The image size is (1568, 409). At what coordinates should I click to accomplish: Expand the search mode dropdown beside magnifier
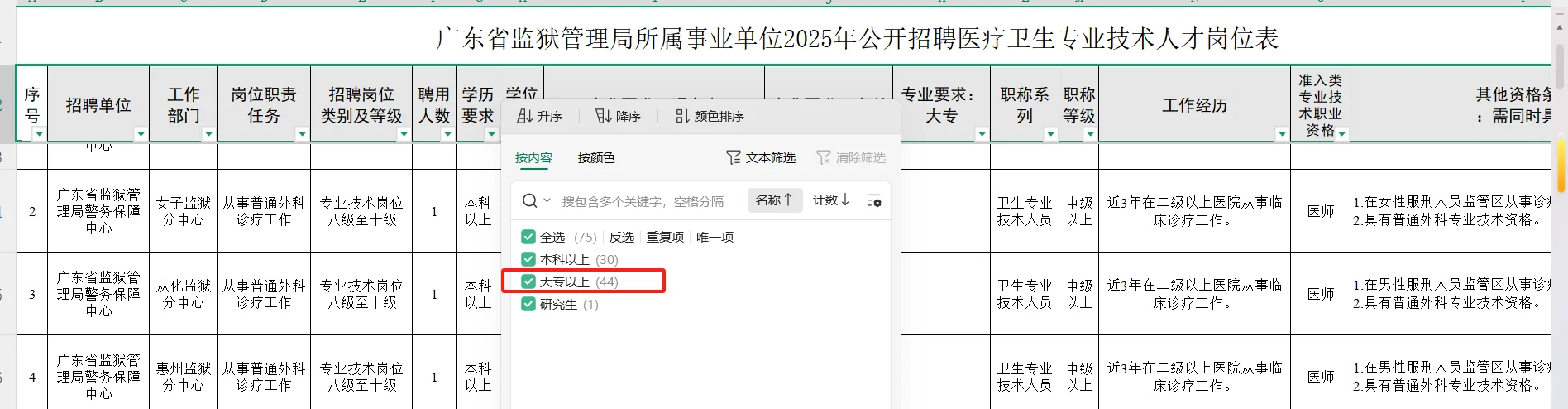[x=547, y=200]
